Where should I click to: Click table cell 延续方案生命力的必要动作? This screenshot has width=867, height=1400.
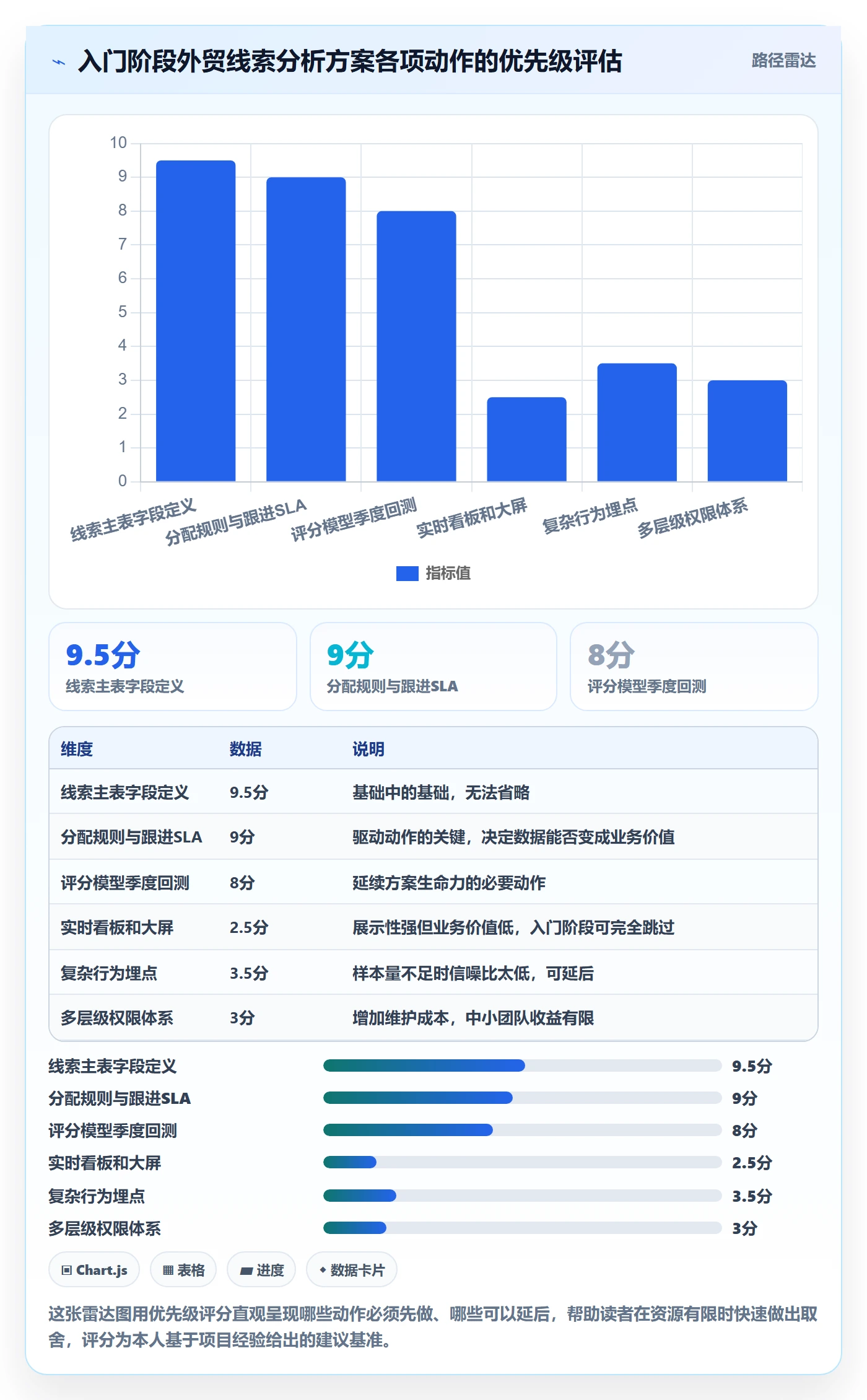point(449,883)
